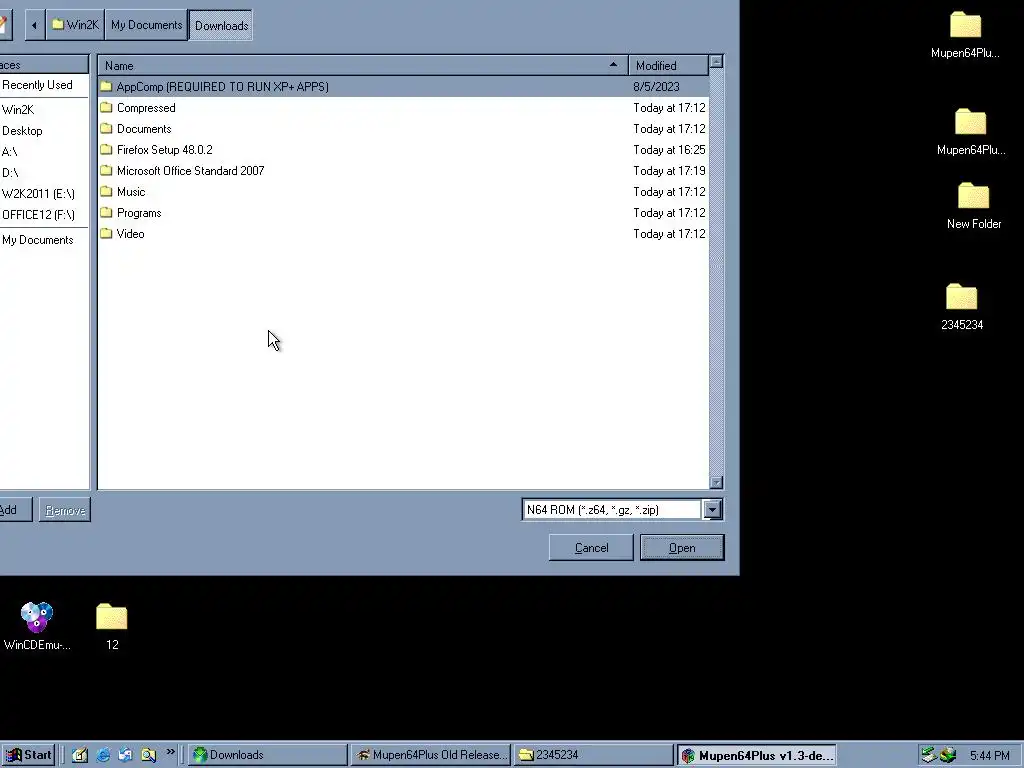
Task: Click the WinCDEmu desktop icon
Action: pyautogui.click(x=37, y=616)
